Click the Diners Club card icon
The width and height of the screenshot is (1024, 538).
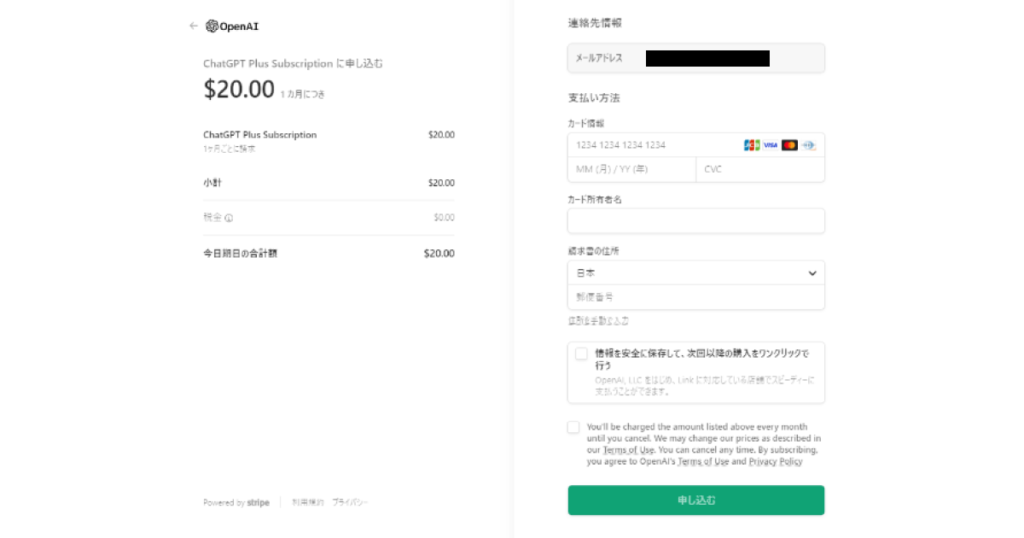pyautogui.click(x=808, y=145)
